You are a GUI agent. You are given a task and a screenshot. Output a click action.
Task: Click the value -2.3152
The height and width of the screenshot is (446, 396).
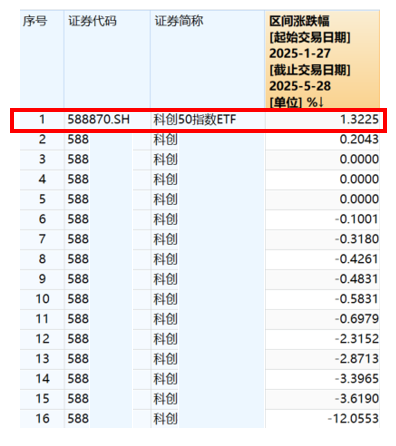click(357, 339)
